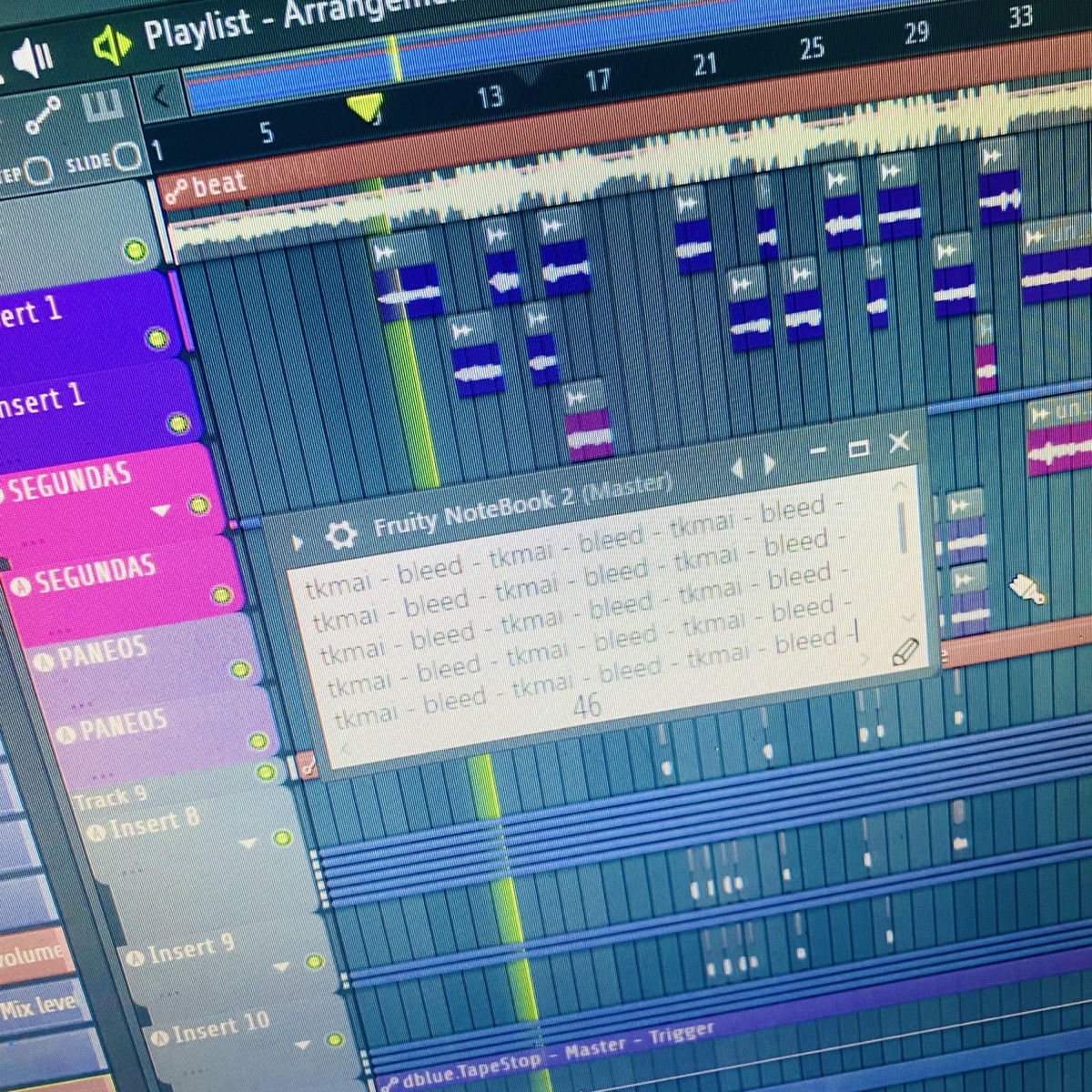Viewport: 1092px width, 1092px height.
Task: Mute the beat track green LED
Action: tap(135, 249)
